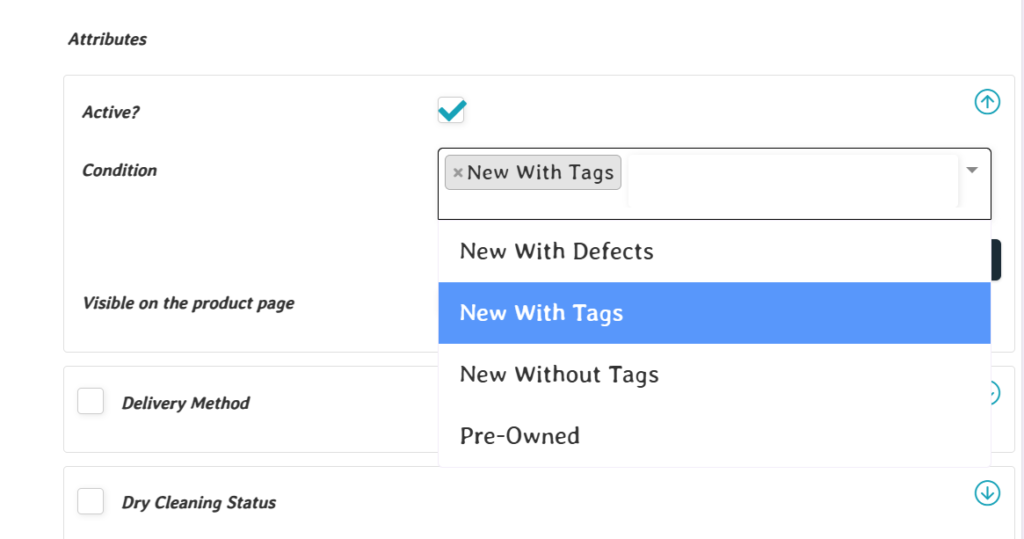Enable the Dry Cleaning Status checkbox
1024x539 pixels.
pyautogui.click(x=91, y=501)
